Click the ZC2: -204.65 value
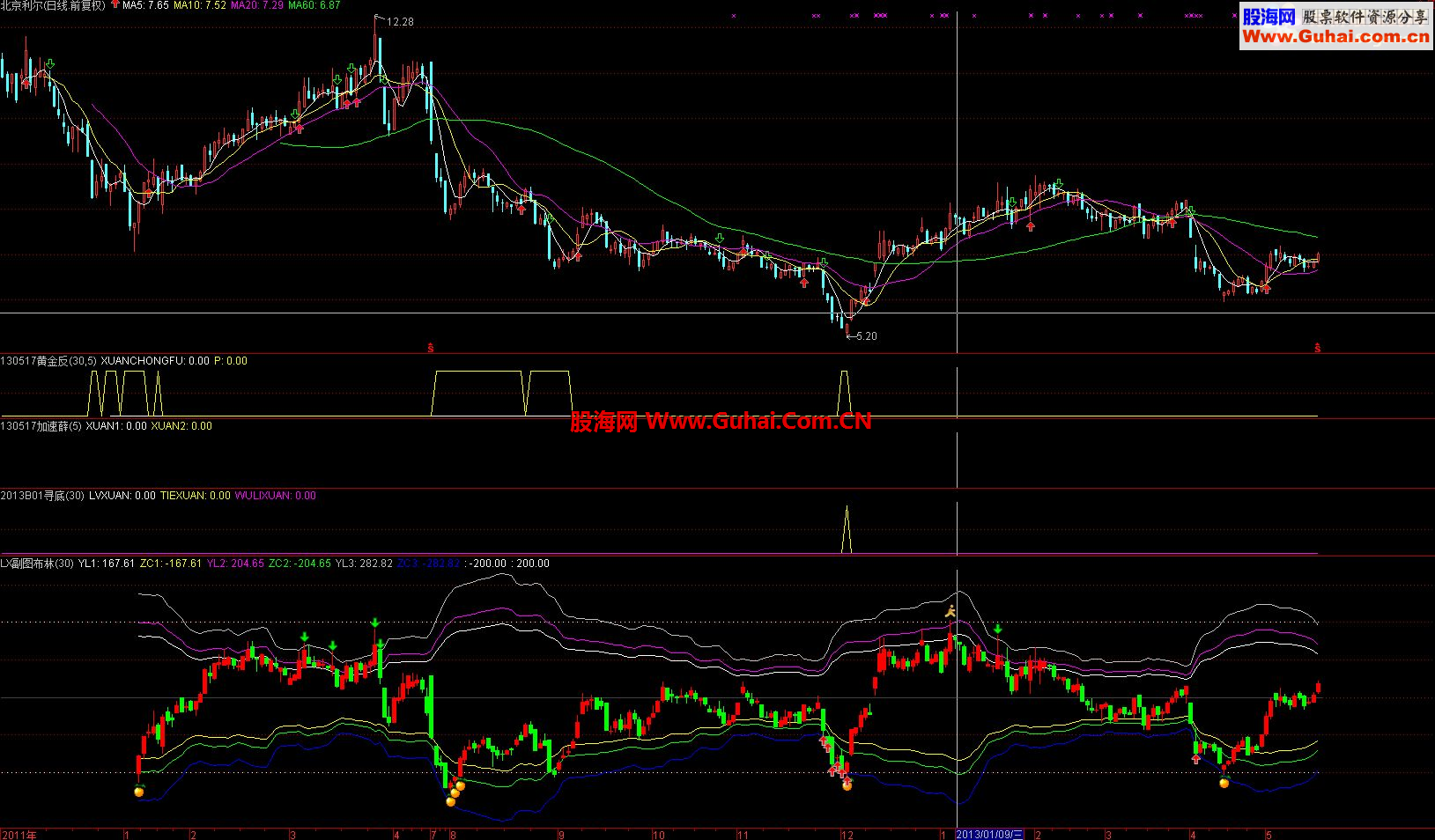1435x840 pixels. 300,564
